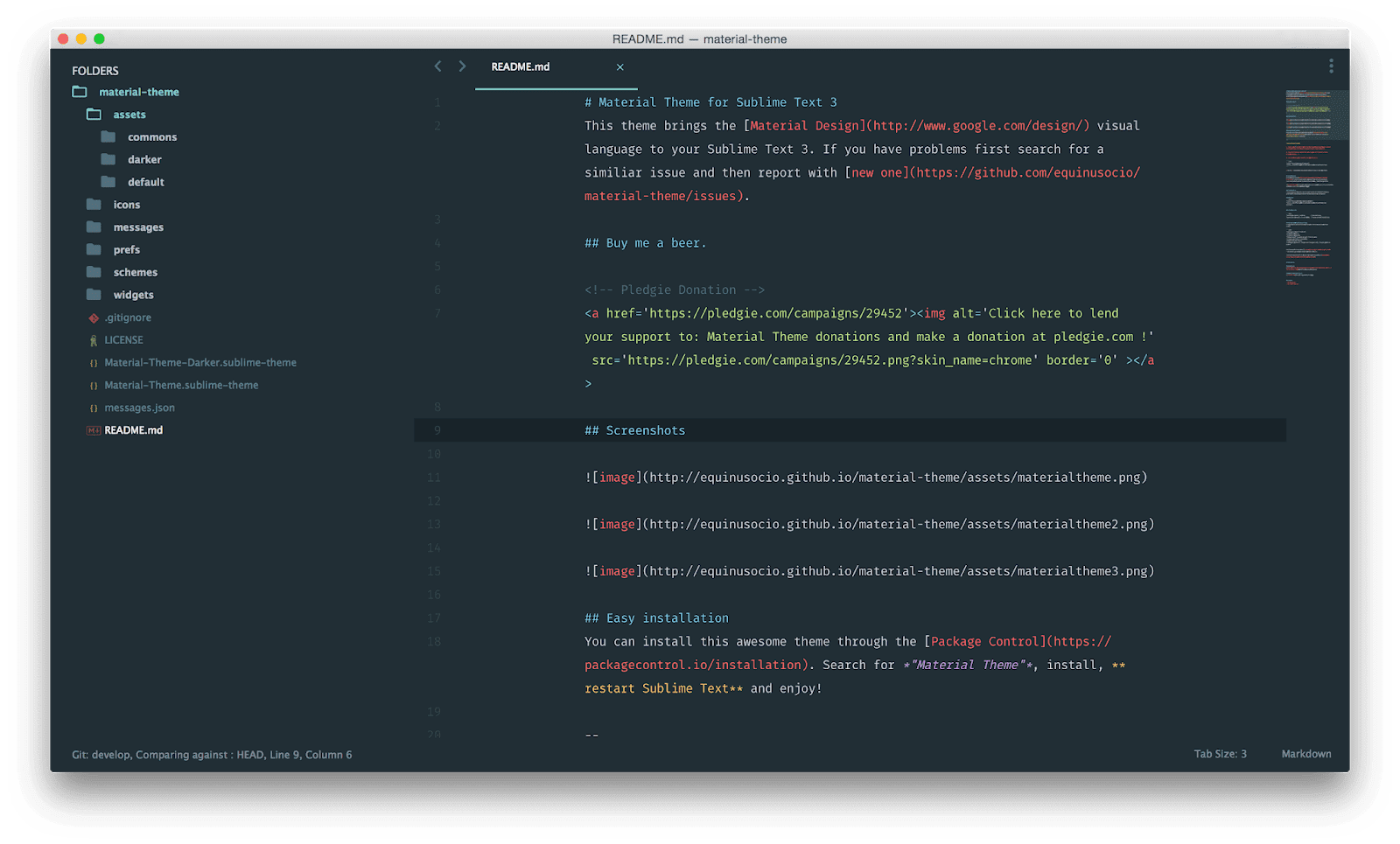Image resolution: width=1400 pixels, height=844 pixels.
Task: Click the commons folder icon
Action: pyautogui.click(x=108, y=136)
